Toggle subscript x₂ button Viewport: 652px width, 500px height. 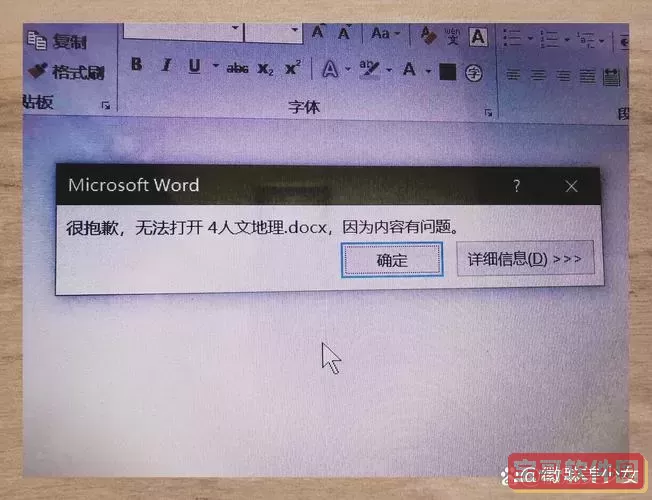coord(265,69)
